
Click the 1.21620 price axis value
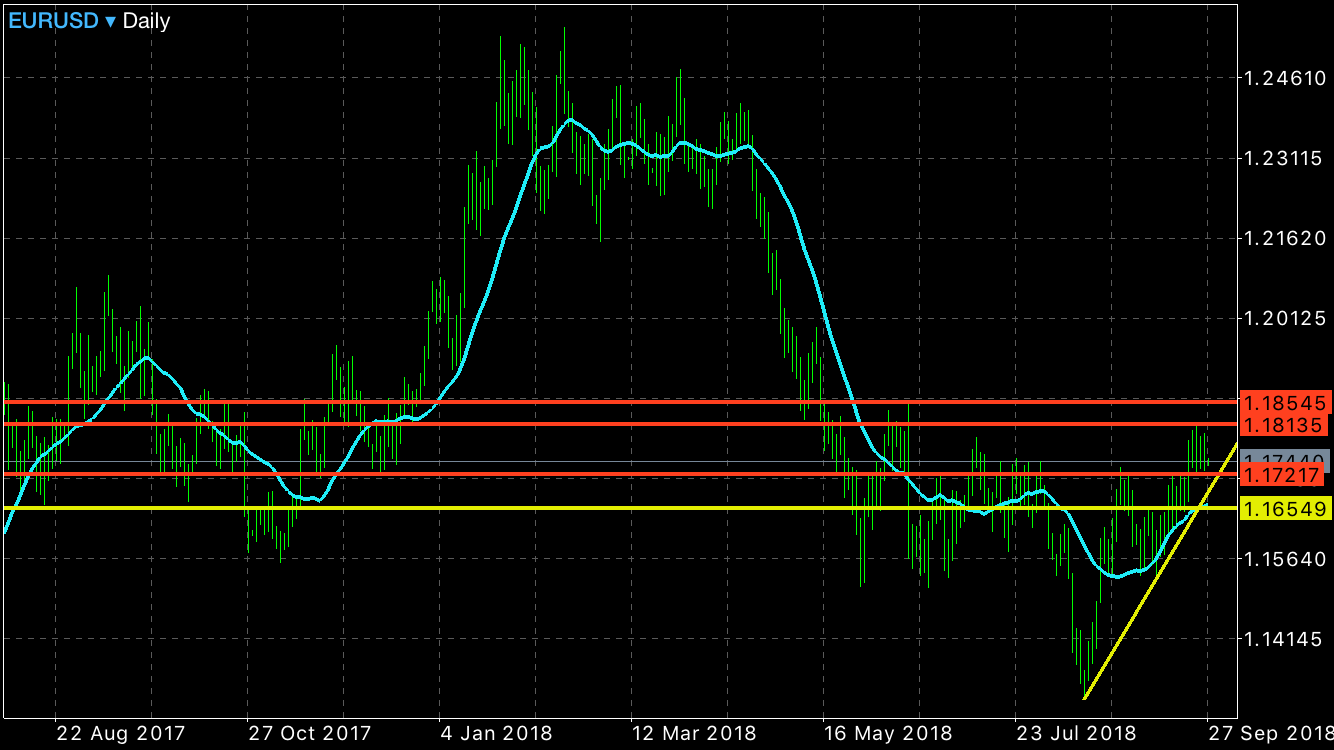click(x=1285, y=238)
